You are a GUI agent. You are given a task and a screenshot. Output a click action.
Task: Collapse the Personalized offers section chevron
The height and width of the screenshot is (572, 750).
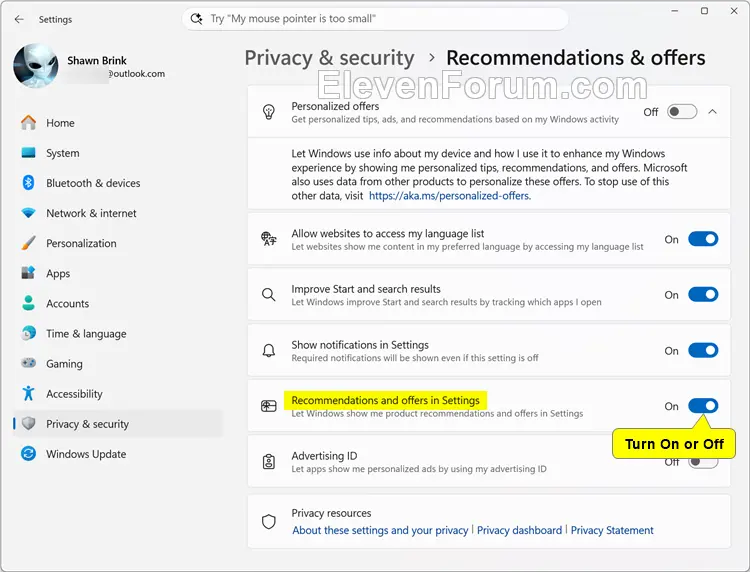click(713, 112)
